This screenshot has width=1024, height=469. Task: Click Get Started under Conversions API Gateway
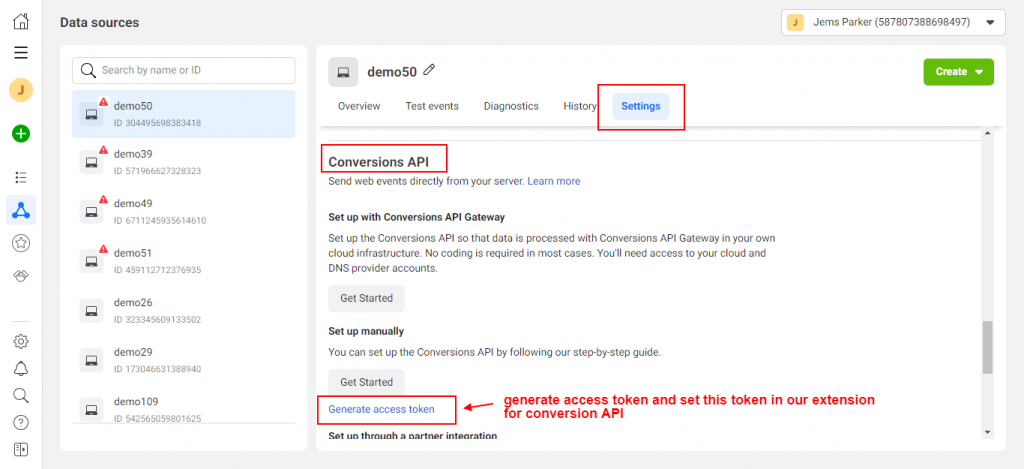pos(366,299)
